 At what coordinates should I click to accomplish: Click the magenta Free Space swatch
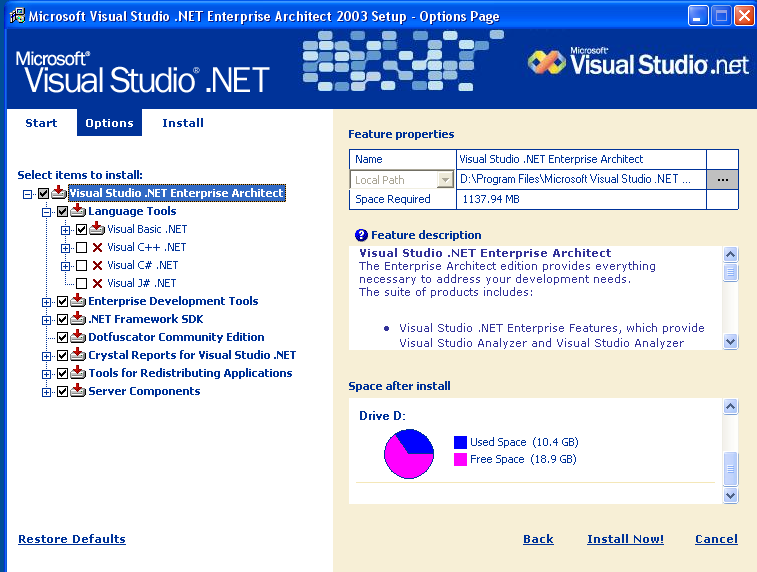(x=460, y=459)
